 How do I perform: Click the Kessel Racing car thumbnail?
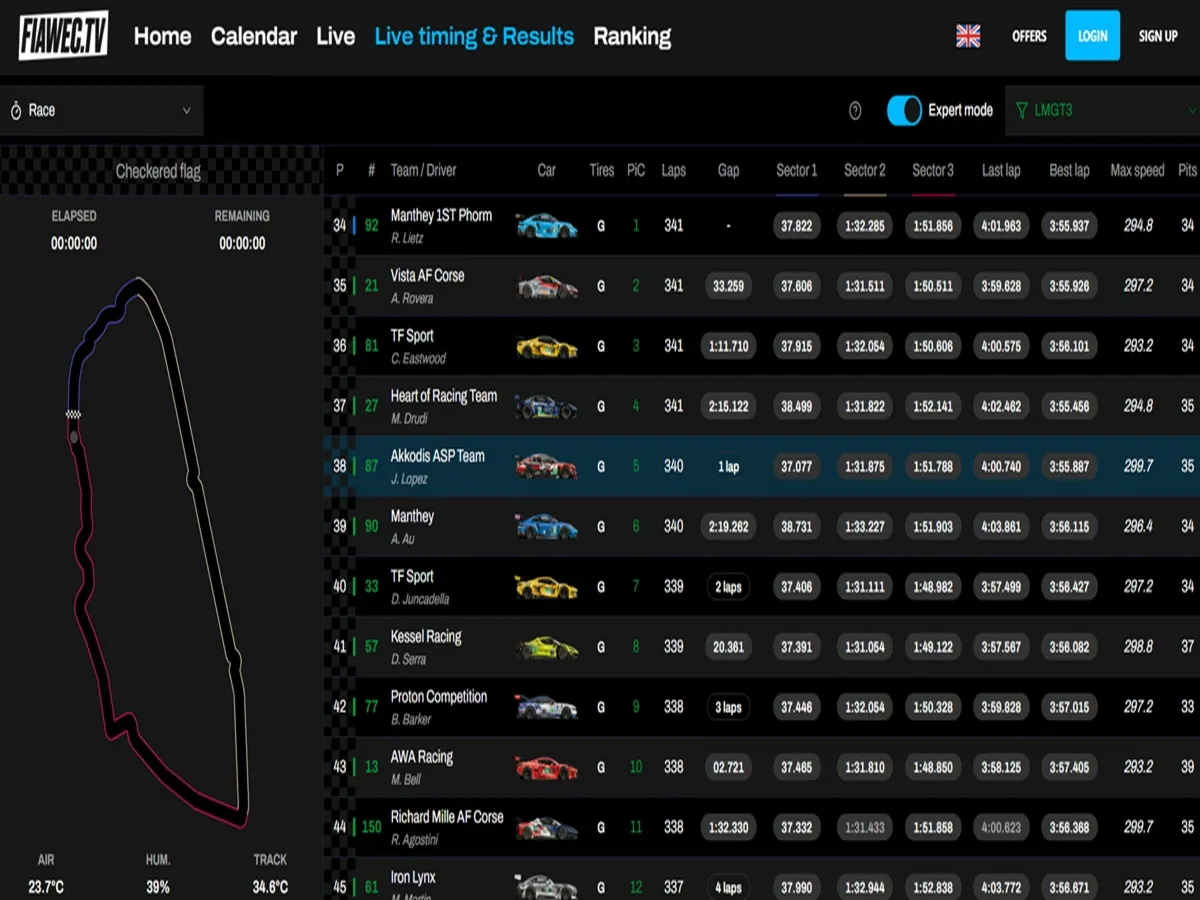[546, 648]
